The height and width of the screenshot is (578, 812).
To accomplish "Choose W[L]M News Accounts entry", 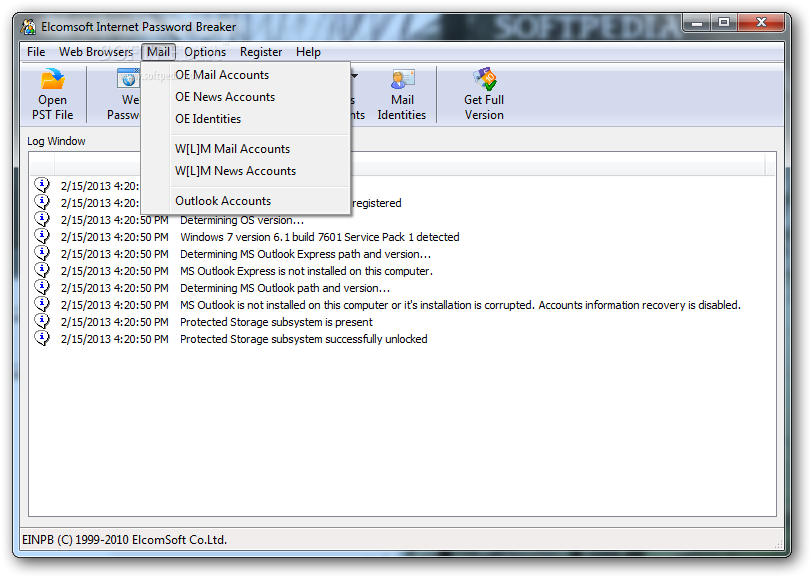I will (245, 171).
